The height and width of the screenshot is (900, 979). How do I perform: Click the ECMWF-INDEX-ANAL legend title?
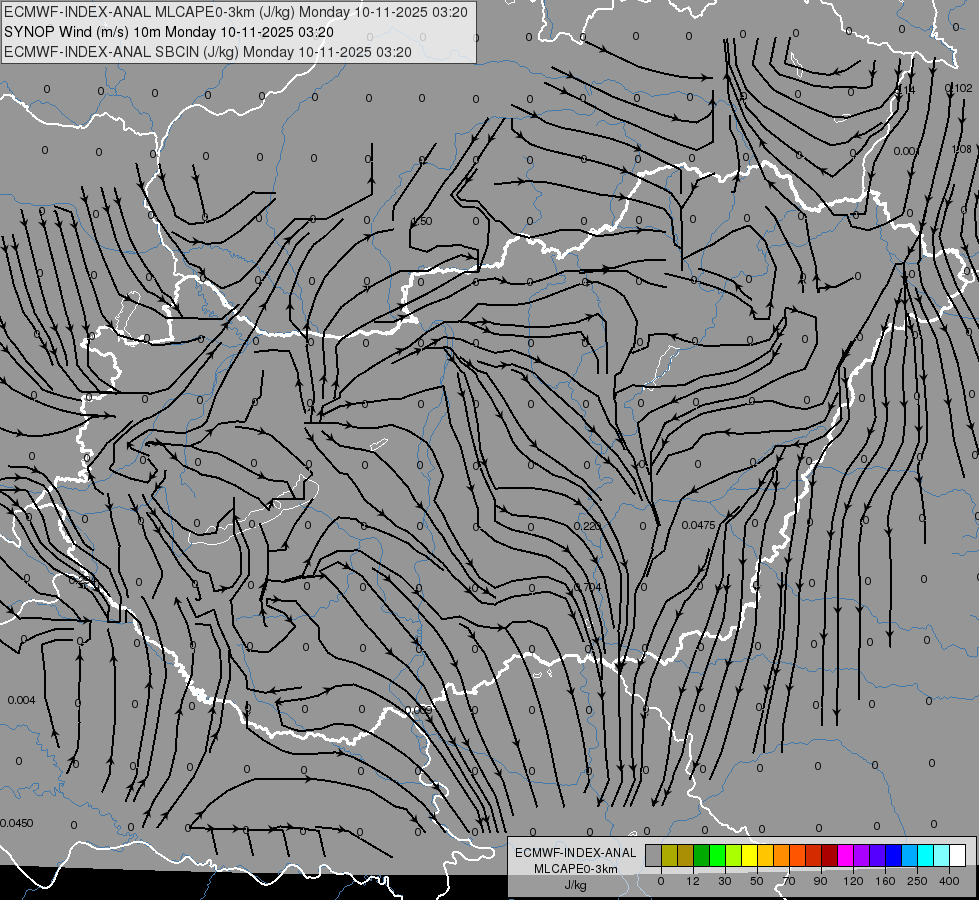point(575,853)
